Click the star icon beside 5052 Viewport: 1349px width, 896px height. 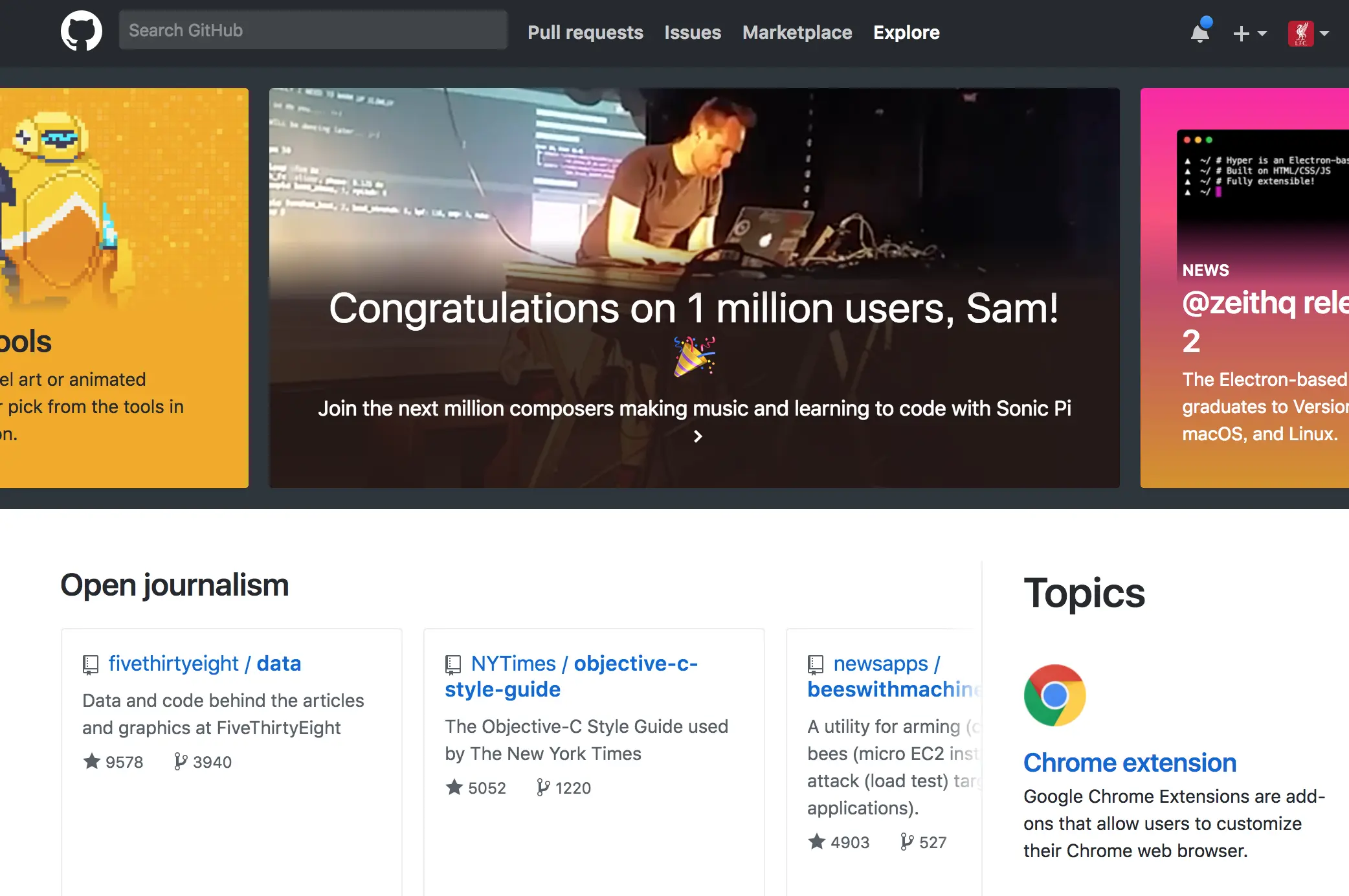click(454, 787)
